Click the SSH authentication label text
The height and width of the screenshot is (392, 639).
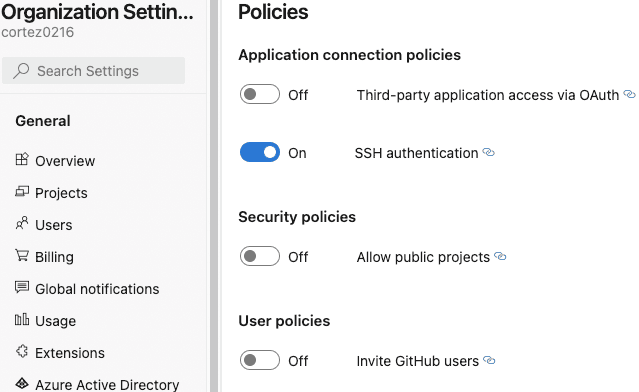tap(416, 153)
